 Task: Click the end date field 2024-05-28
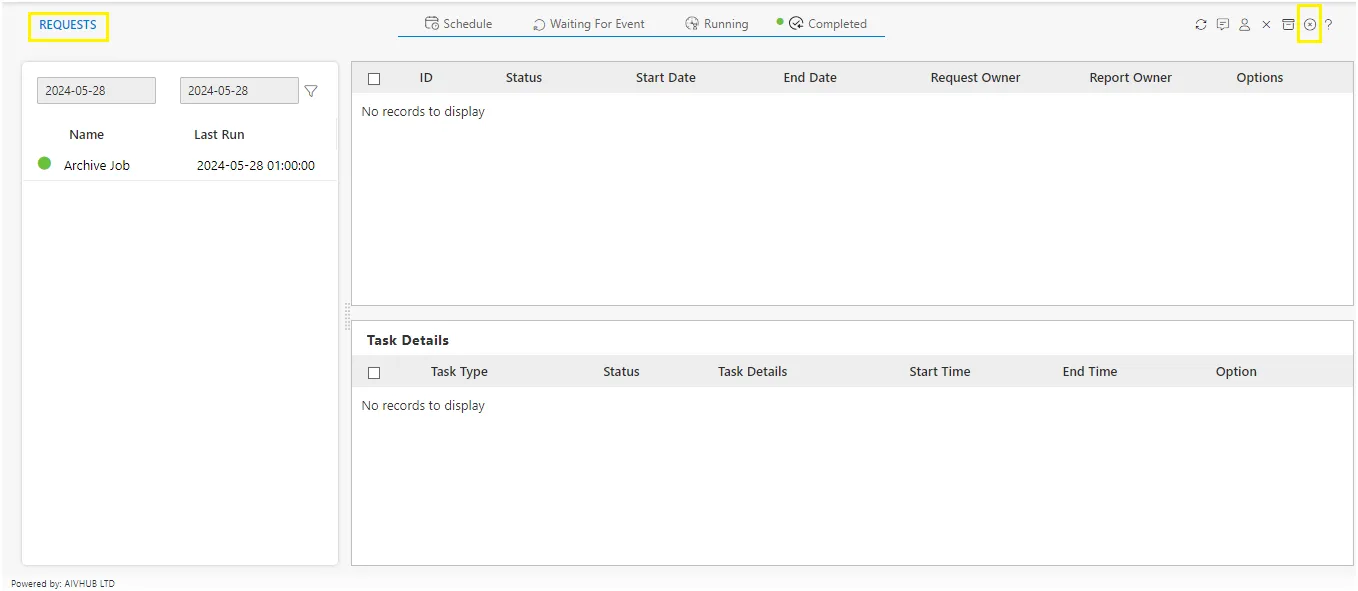(239, 90)
